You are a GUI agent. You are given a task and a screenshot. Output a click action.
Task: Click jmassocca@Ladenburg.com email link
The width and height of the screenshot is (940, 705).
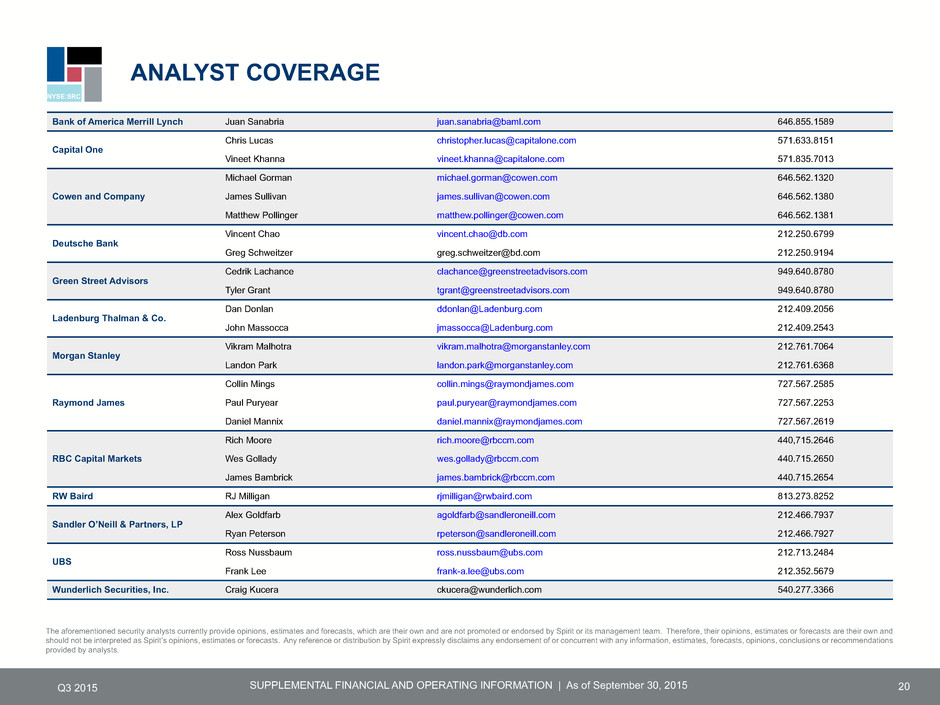click(x=495, y=328)
